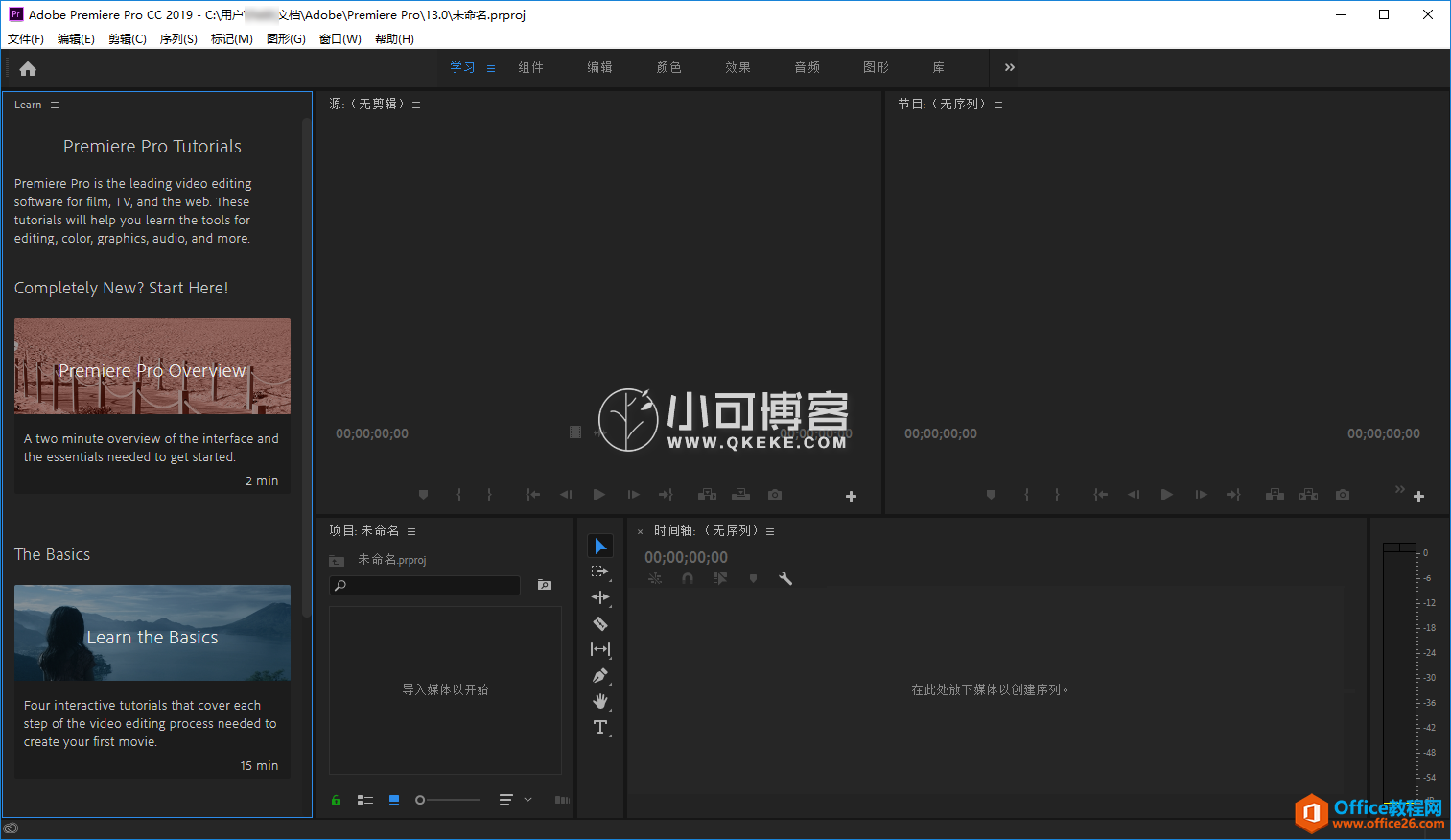
Task: Switch to 效果 workspace tab
Action: pos(738,67)
